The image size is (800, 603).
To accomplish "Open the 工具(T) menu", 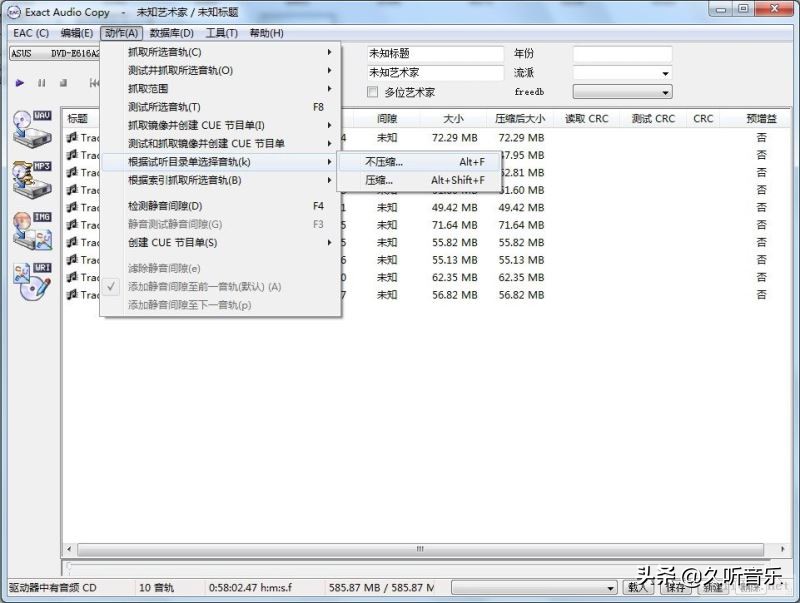I will 221,33.
